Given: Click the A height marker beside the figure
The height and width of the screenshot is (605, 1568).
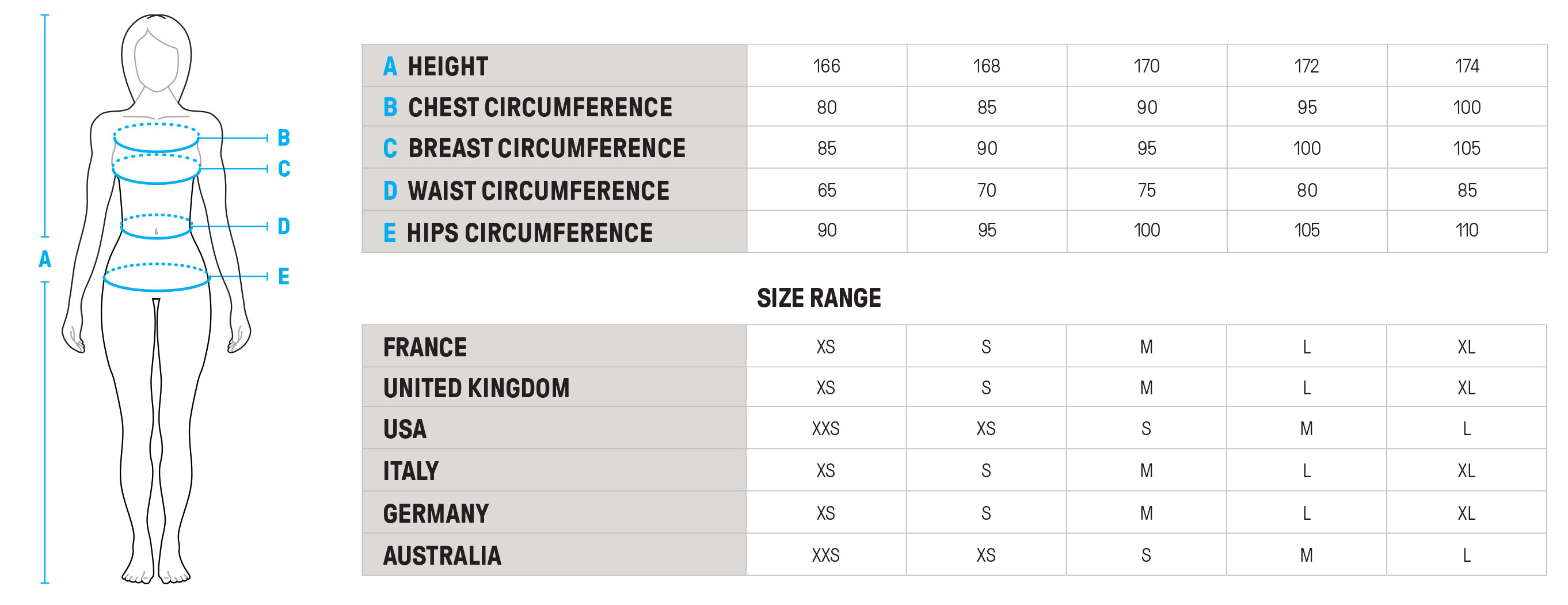Looking at the screenshot, I should (x=44, y=259).
